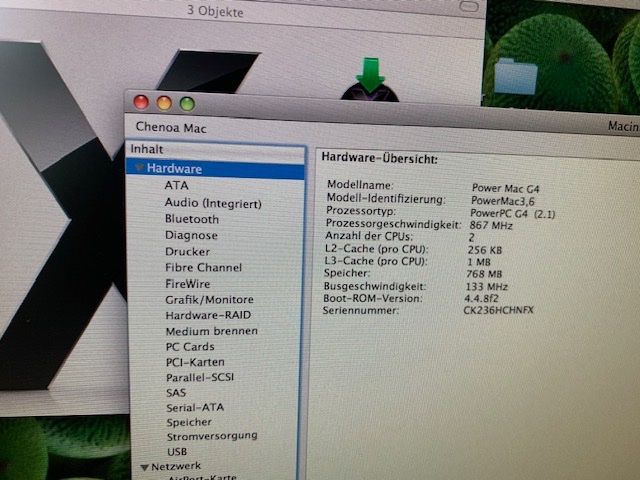Click the 768 MB Speicher value

tap(484, 274)
